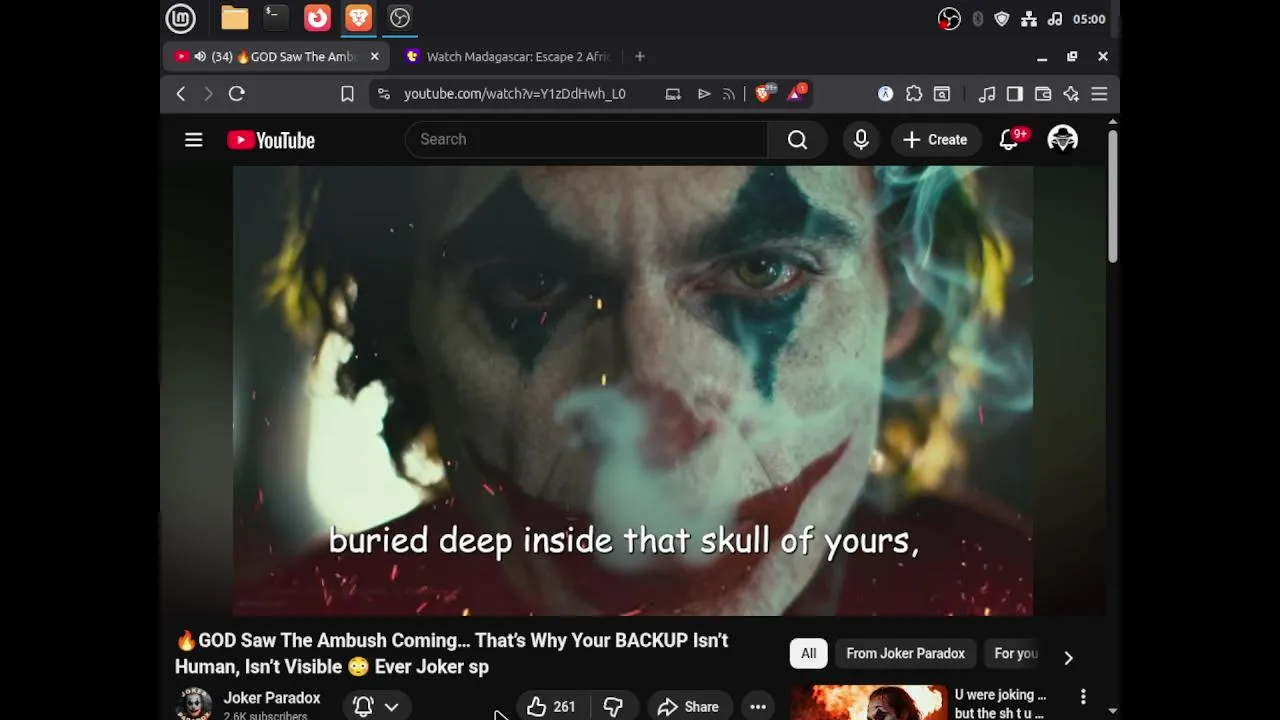Open YouTube notifications bell

coord(1009,140)
